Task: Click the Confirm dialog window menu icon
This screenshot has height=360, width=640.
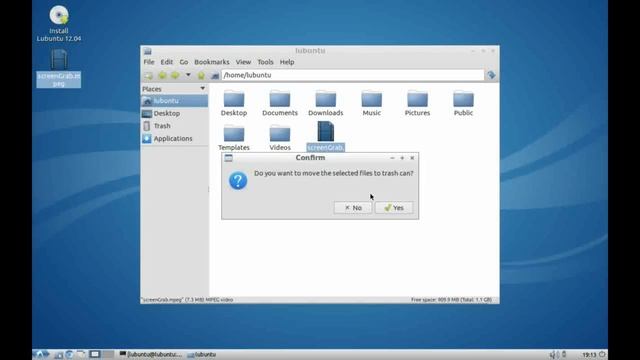Action: [229, 158]
